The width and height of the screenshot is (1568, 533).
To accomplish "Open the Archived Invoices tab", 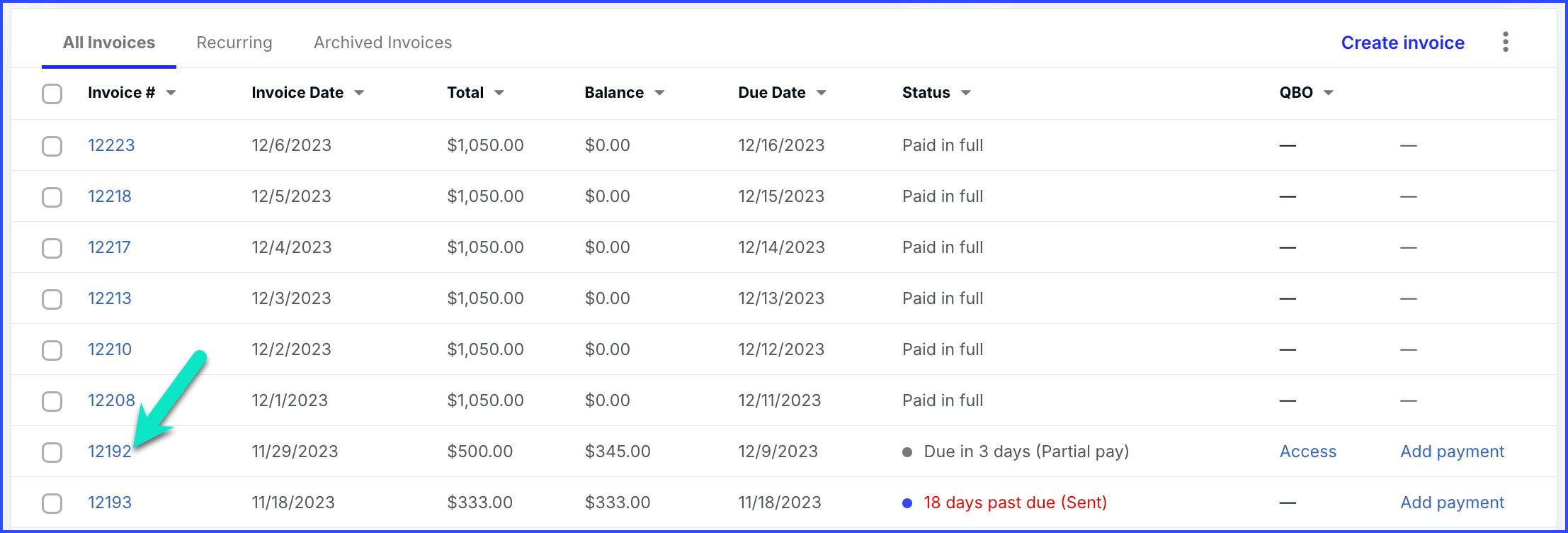I will coord(382,43).
